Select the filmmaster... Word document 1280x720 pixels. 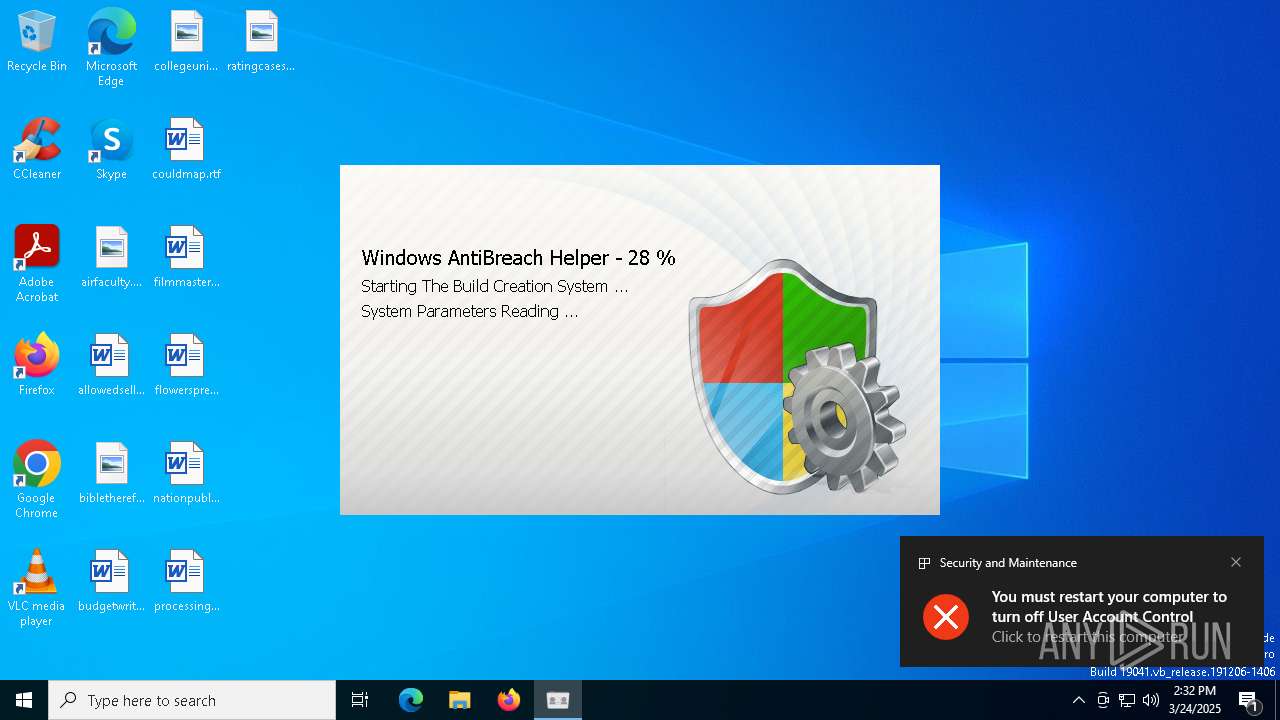point(186,258)
